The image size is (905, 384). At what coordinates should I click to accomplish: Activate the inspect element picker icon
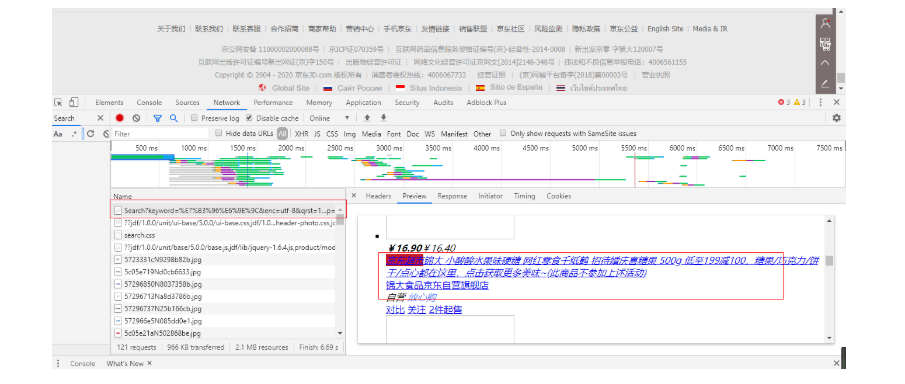58,103
